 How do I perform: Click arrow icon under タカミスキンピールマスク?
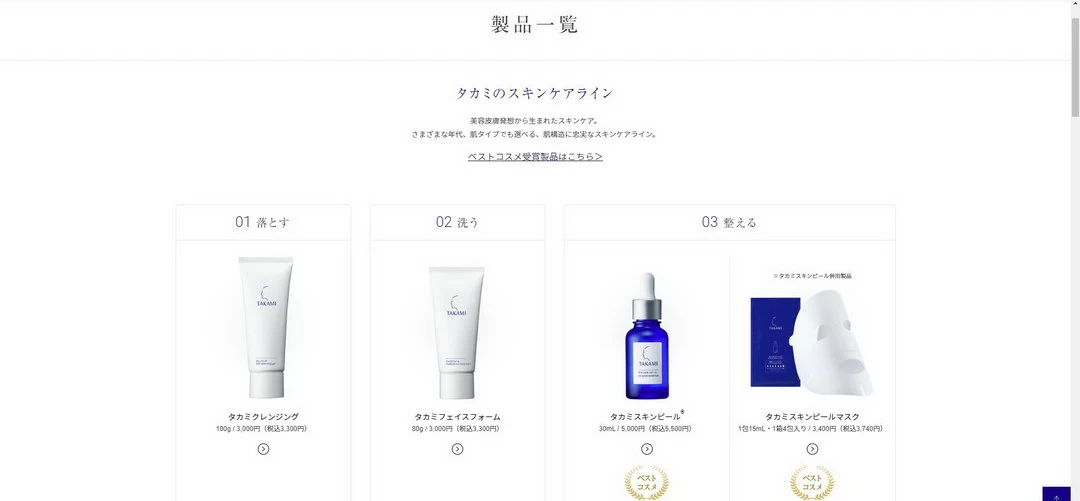click(812, 449)
